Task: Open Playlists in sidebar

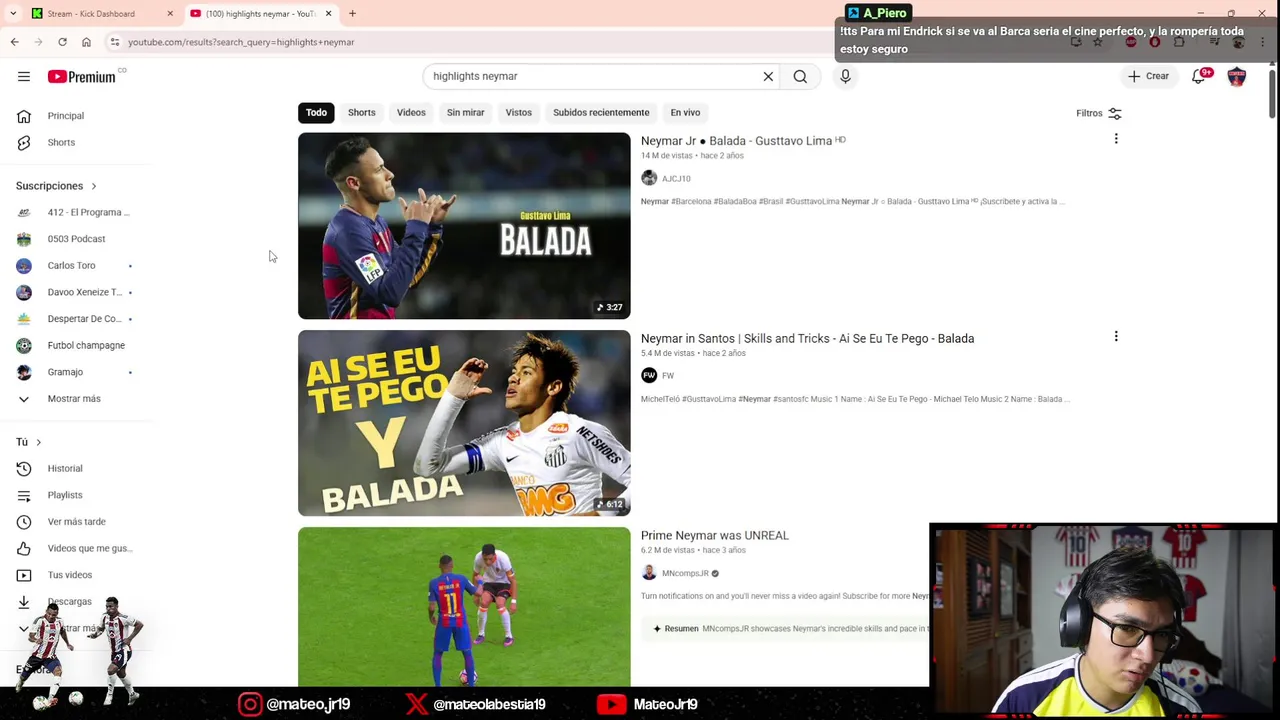Action: 65,495
